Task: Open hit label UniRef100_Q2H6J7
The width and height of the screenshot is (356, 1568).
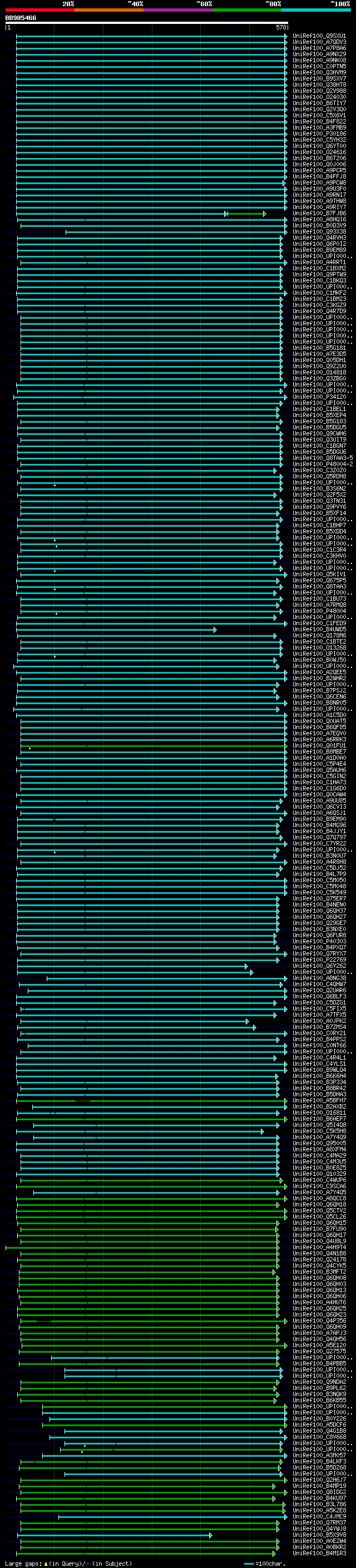Action: (319, 1479)
